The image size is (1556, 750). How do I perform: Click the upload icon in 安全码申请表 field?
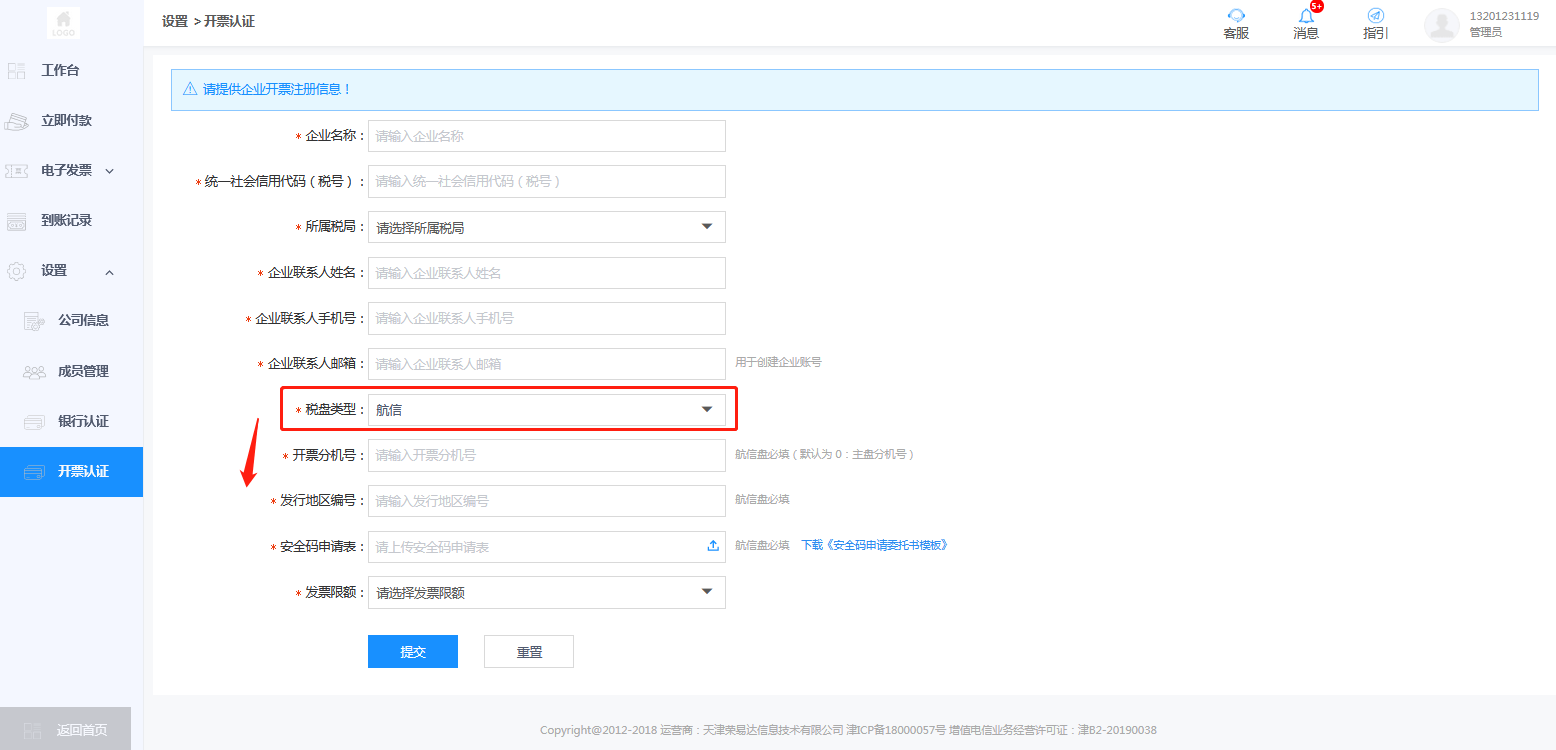[713, 546]
